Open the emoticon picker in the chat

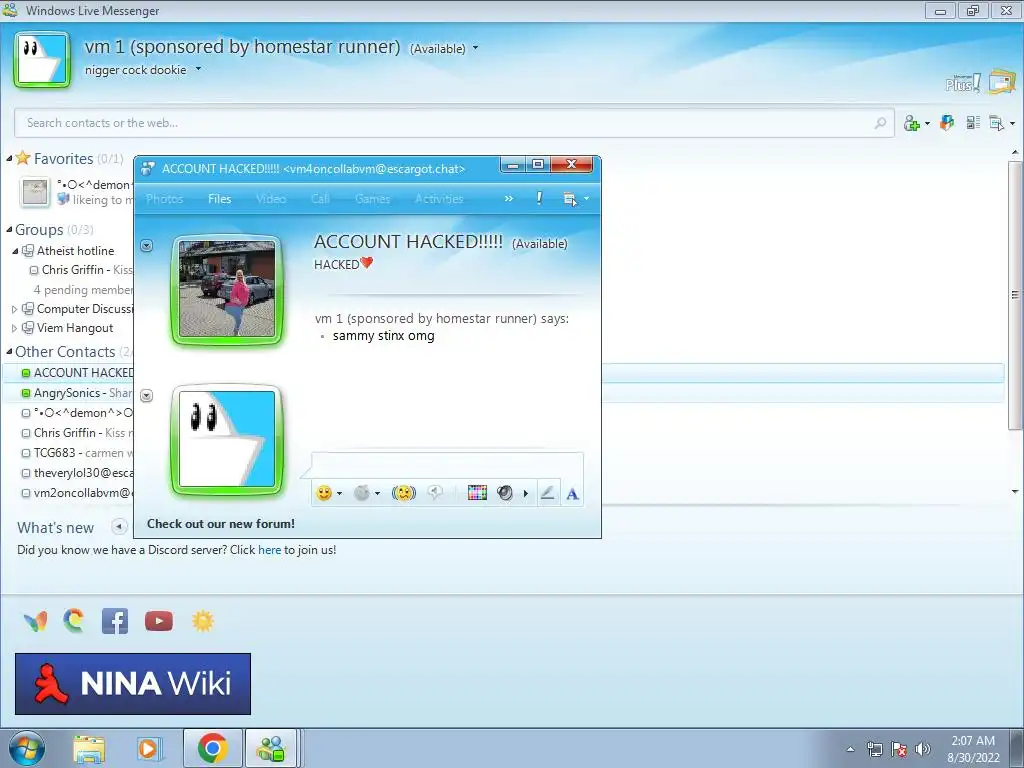point(324,493)
